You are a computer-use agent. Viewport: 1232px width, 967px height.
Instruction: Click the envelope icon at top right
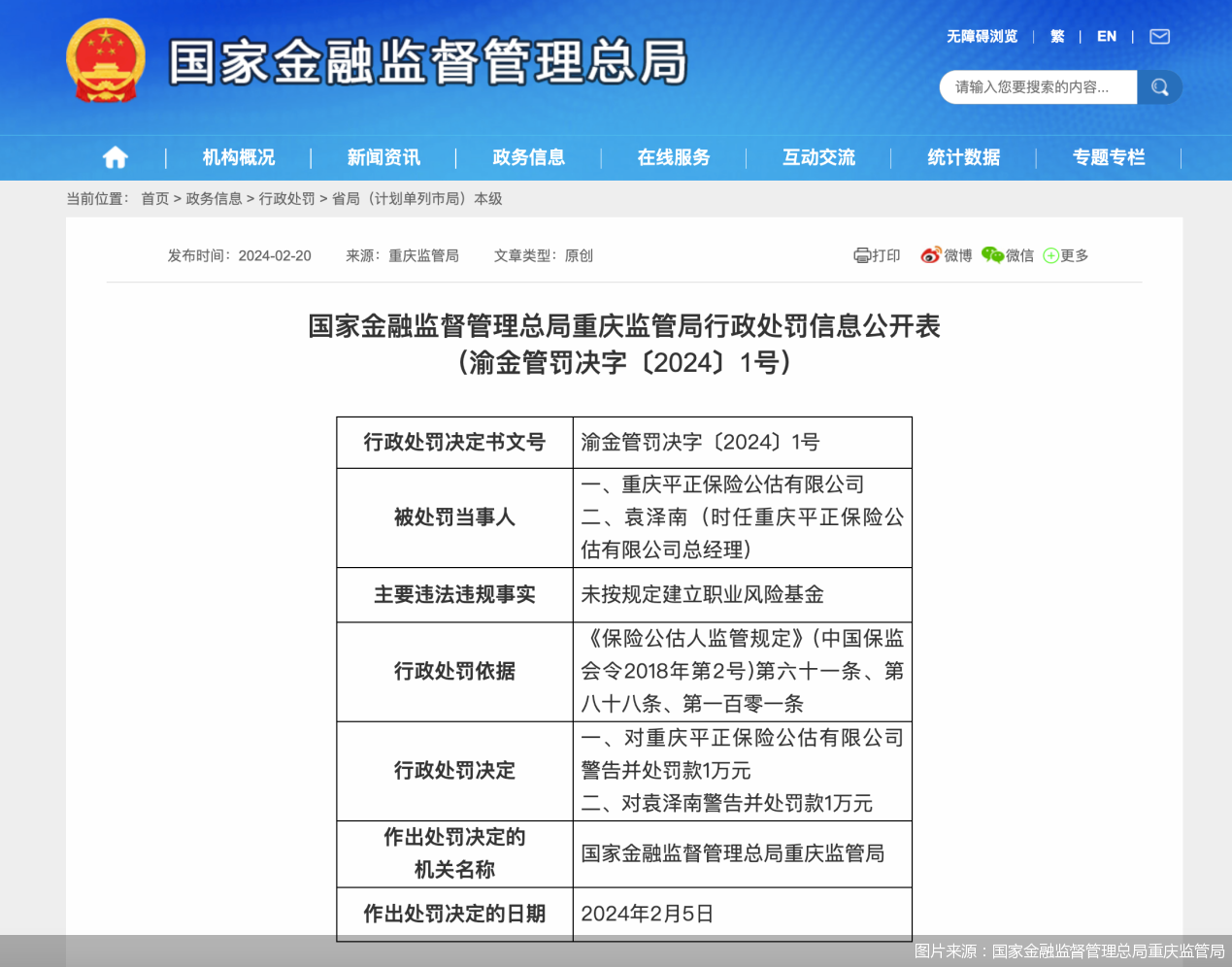coord(1159,36)
